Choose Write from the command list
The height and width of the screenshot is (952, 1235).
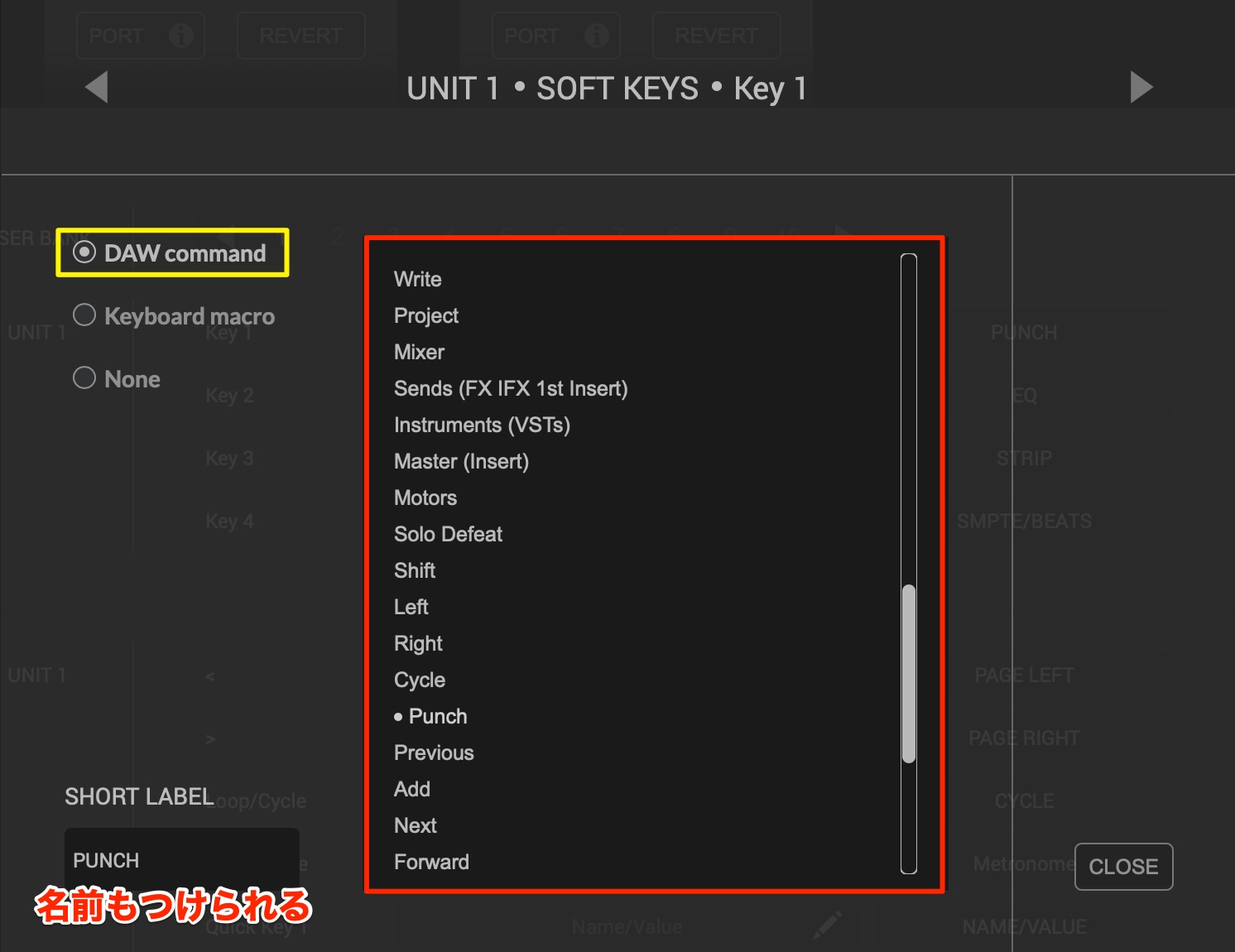click(x=417, y=279)
